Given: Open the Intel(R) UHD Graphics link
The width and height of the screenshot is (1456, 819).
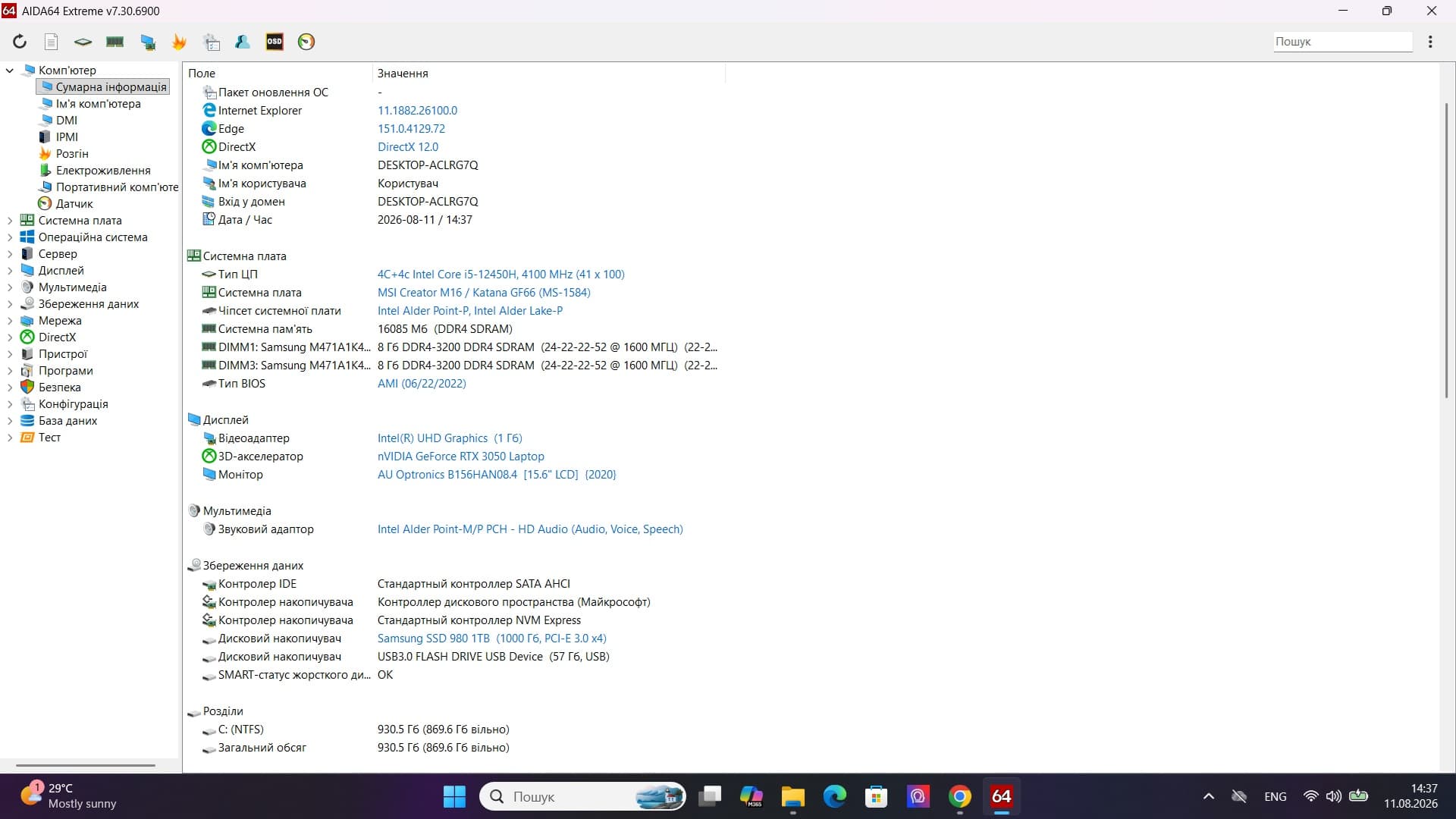Looking at the screenshot, I should pyautogui.click(x=450, y=438).
